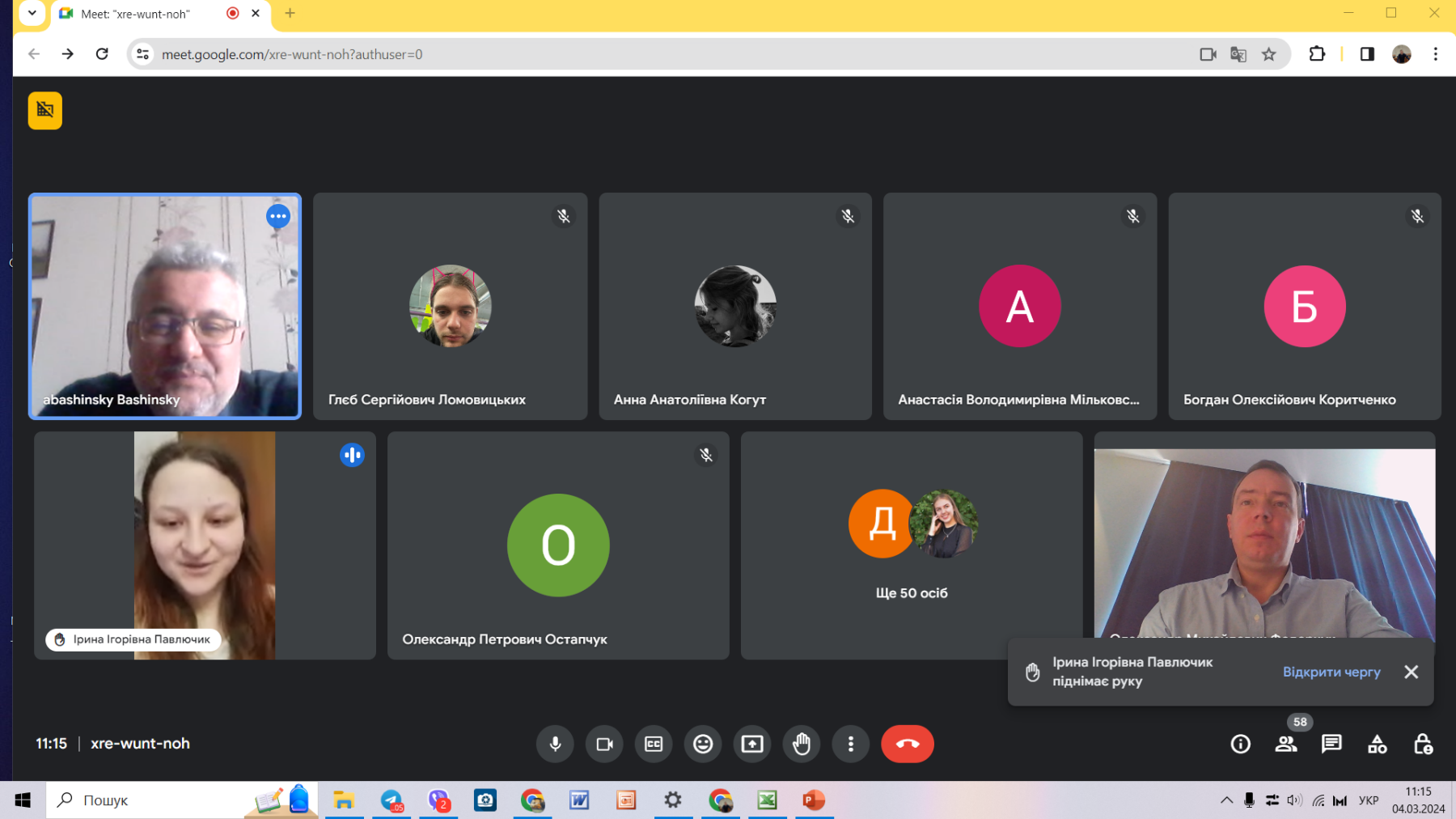Open more options three-dot menu
The image size is (1456, 819).
click(x=850, y=744)
